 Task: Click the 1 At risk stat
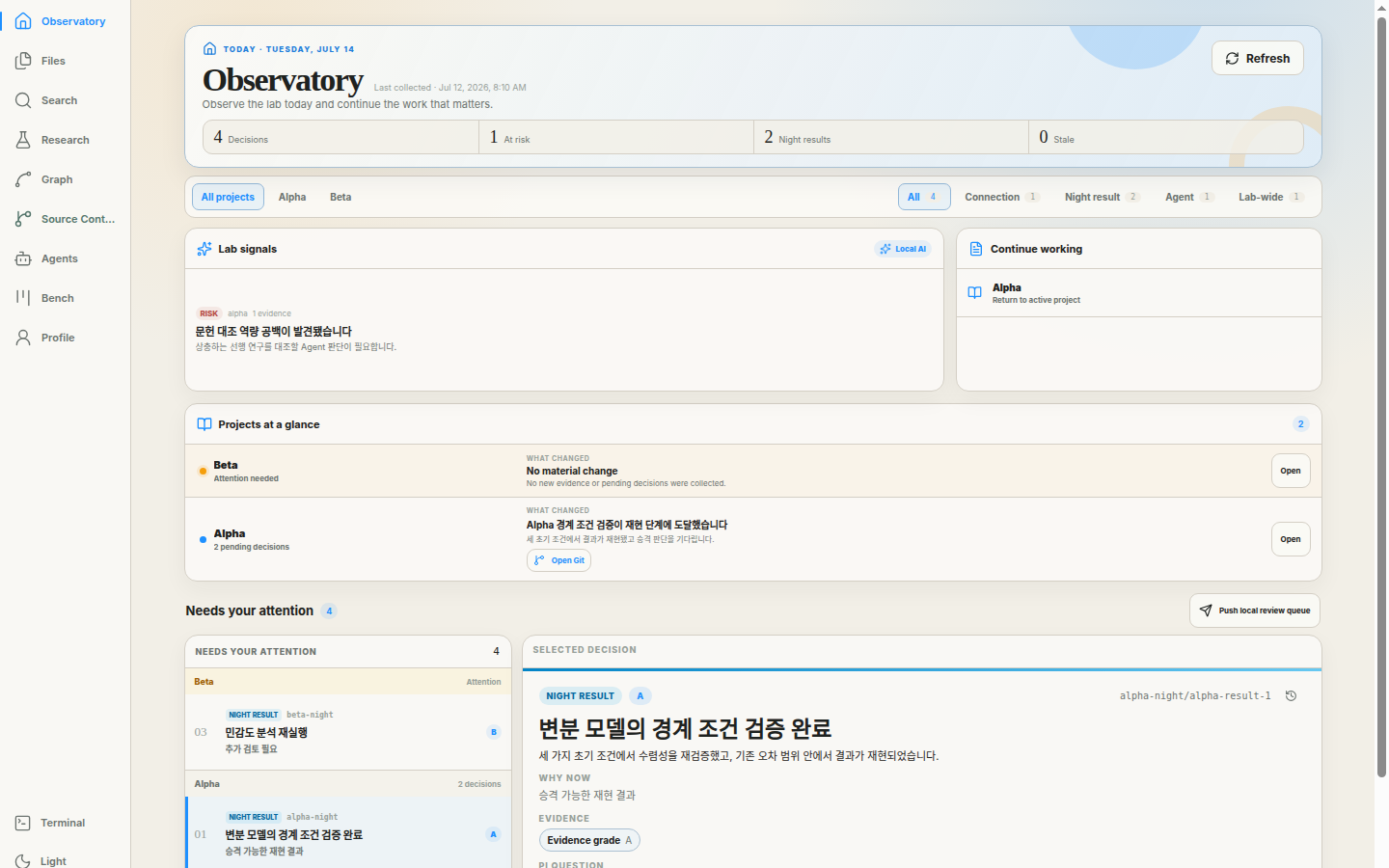tap(615, 137)
